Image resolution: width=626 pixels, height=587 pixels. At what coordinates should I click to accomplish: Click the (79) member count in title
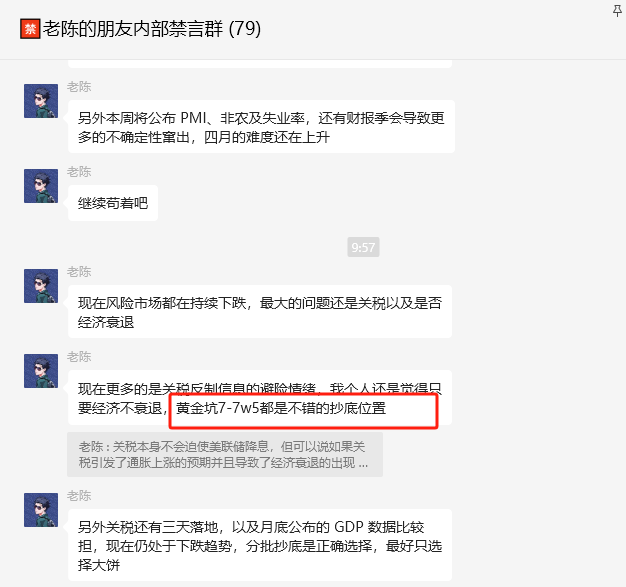click(x=245, y=29)
